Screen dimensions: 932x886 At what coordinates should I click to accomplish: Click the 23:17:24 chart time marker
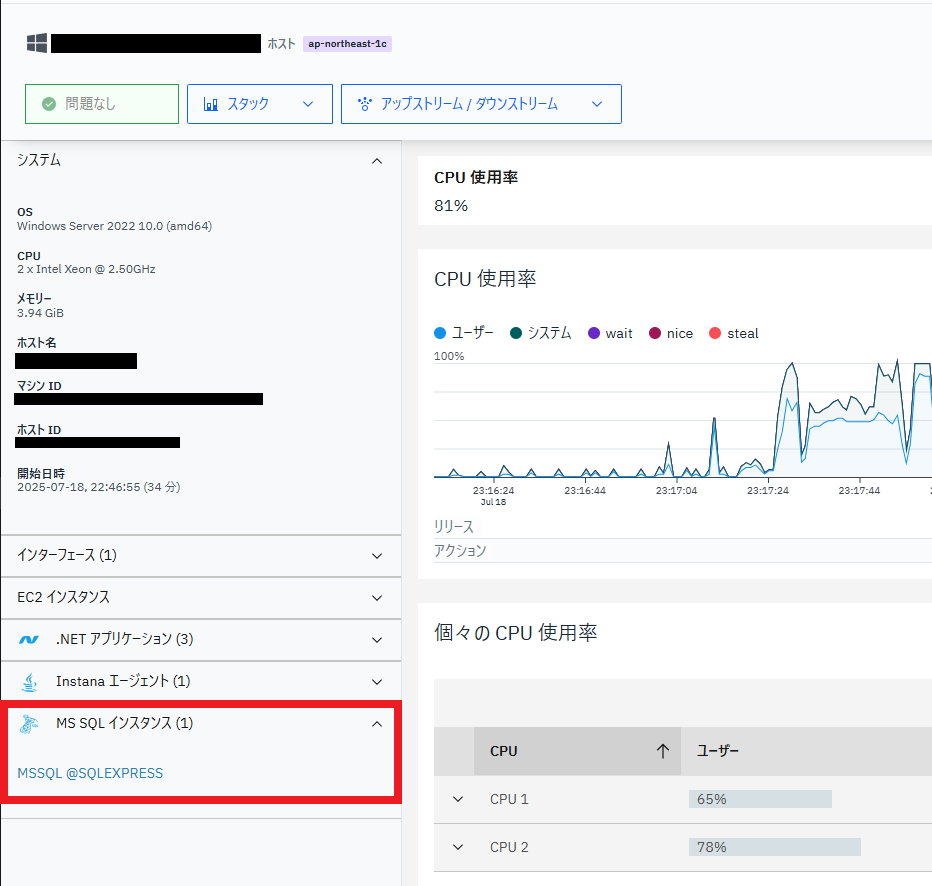tap(768, 491)
